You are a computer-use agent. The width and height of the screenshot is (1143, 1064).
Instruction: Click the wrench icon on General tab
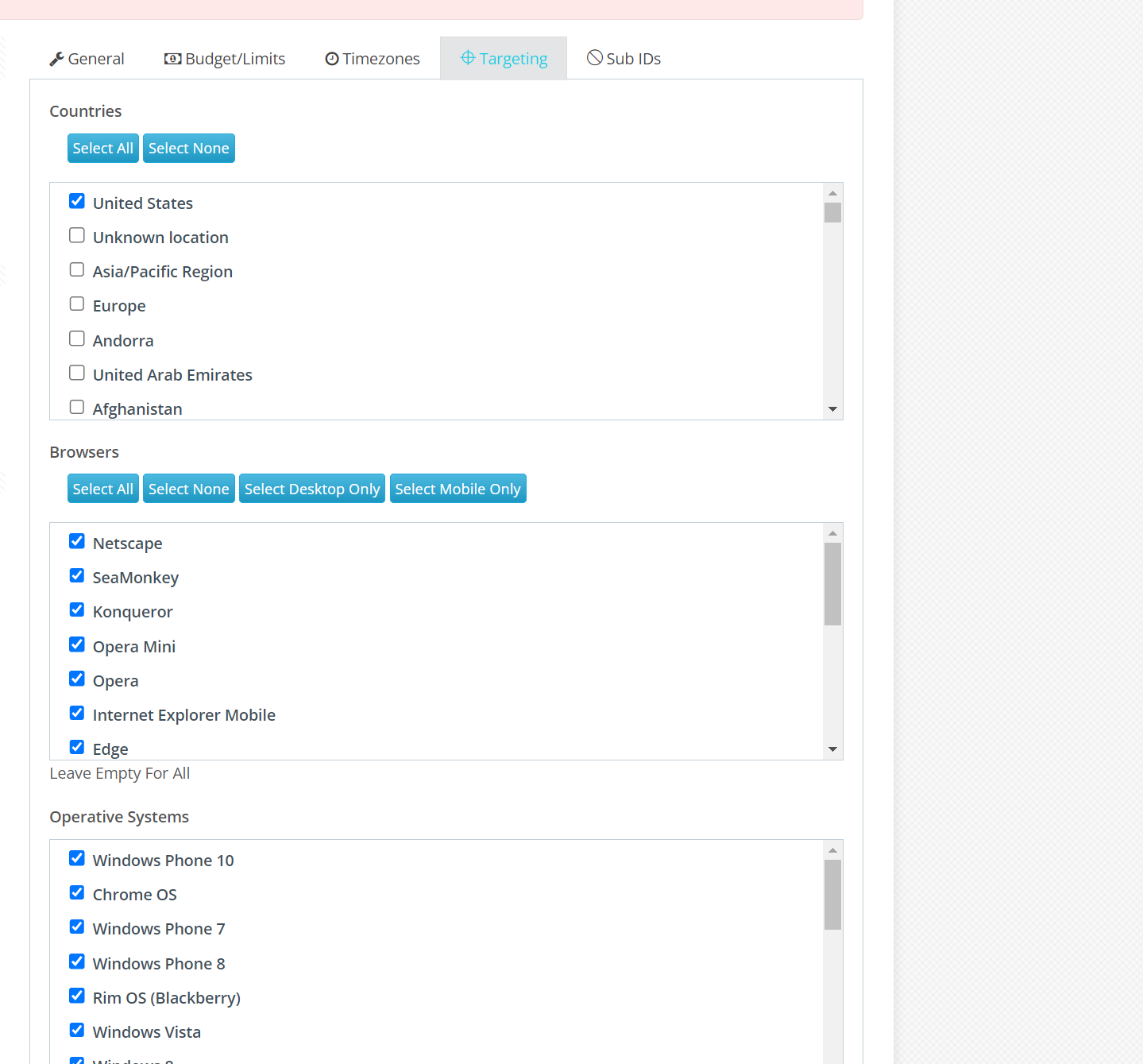[x=56, y=59]
